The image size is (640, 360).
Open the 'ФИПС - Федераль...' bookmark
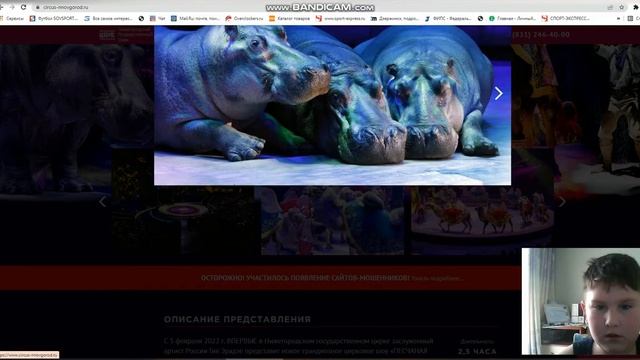pyautogui.click(x=448, y=18)
